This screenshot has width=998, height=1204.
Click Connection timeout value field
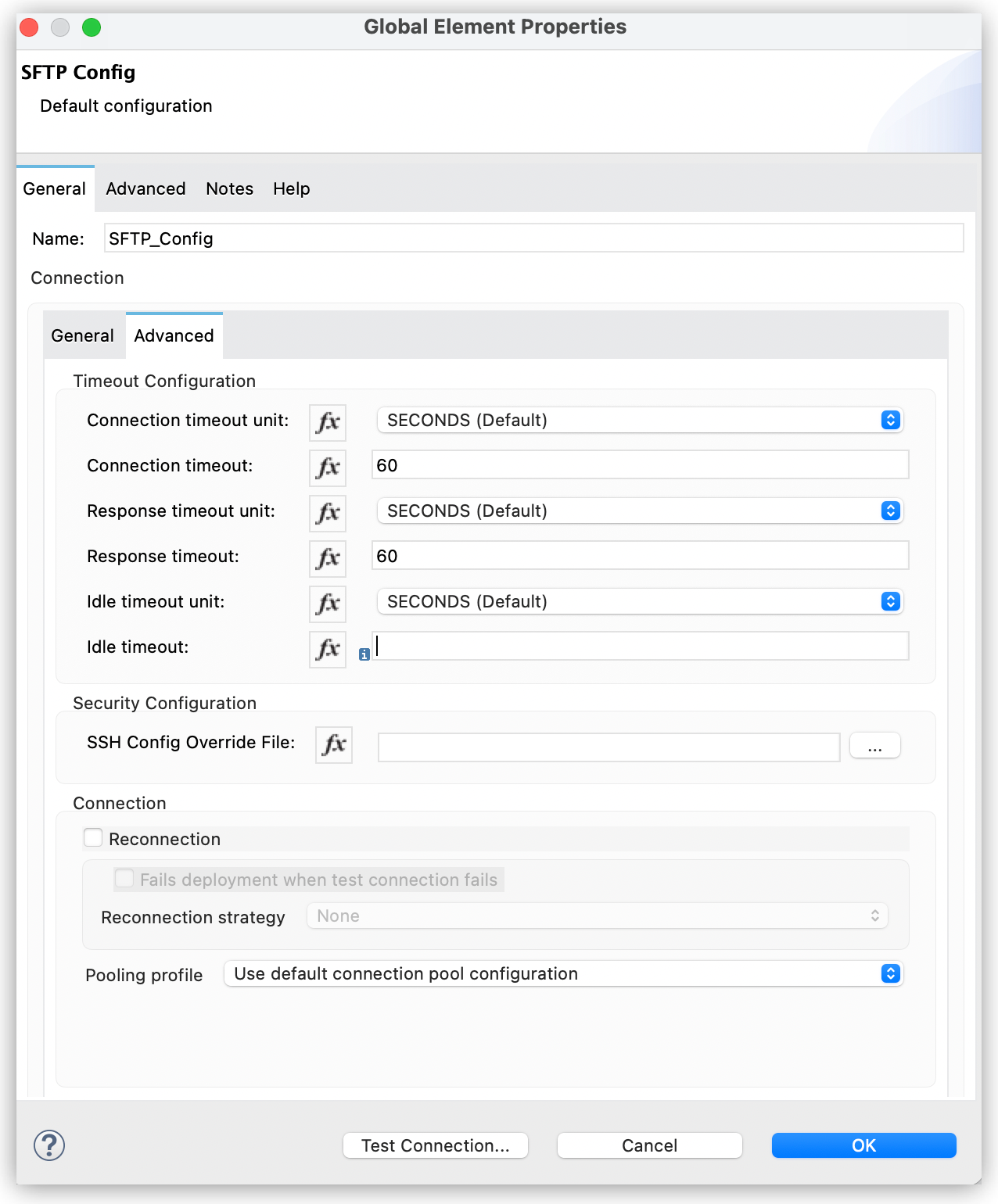coord(640,464)
